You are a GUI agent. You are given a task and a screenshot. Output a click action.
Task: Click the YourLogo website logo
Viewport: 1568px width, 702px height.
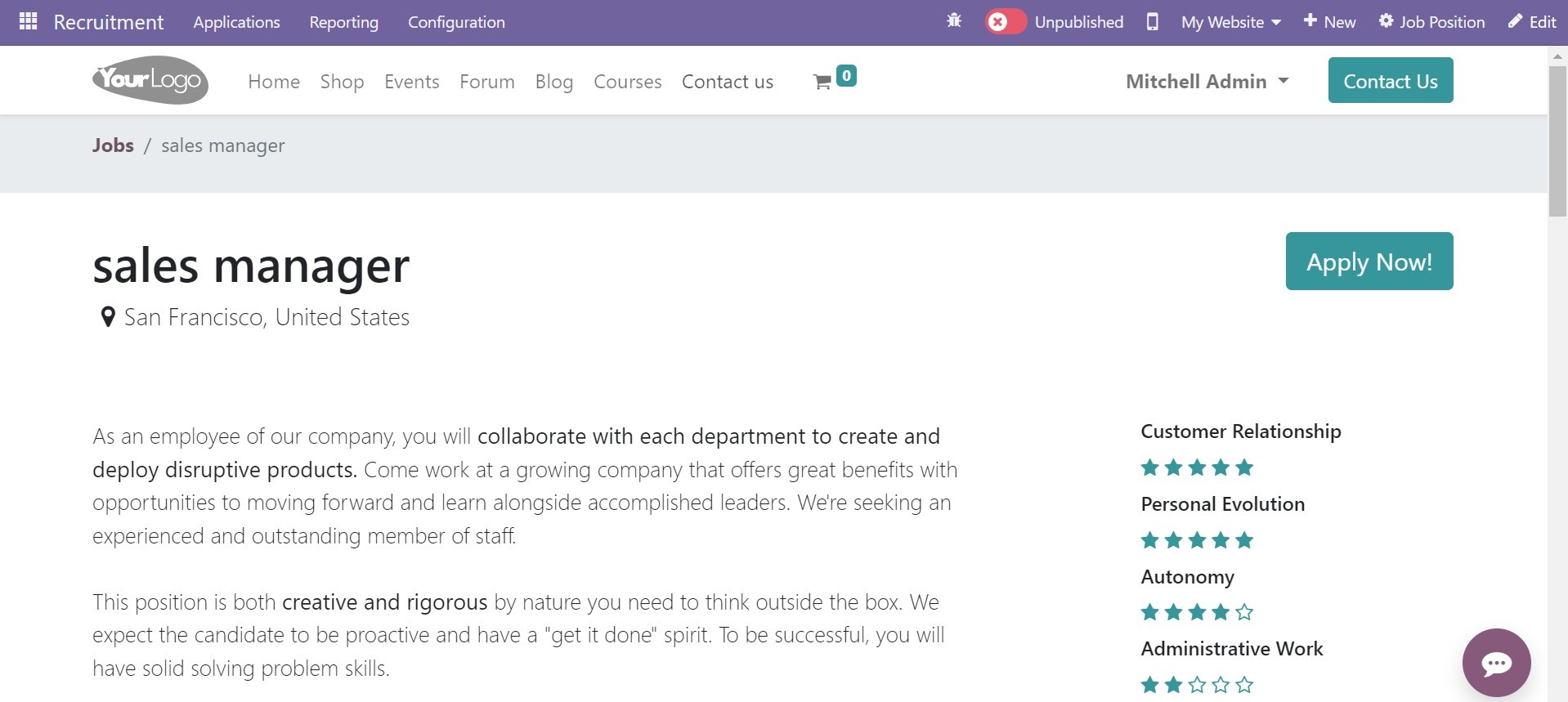(x=150, y=80)
